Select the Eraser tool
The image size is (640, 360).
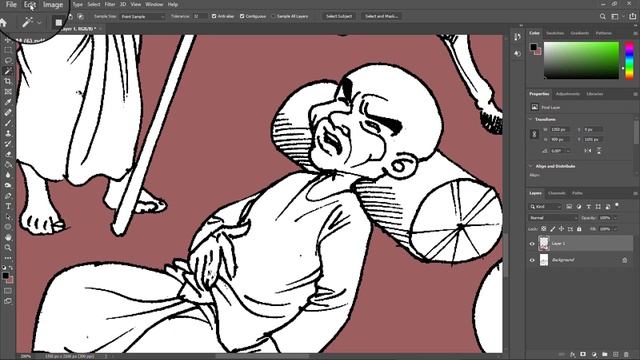click(x=8, y=154)
